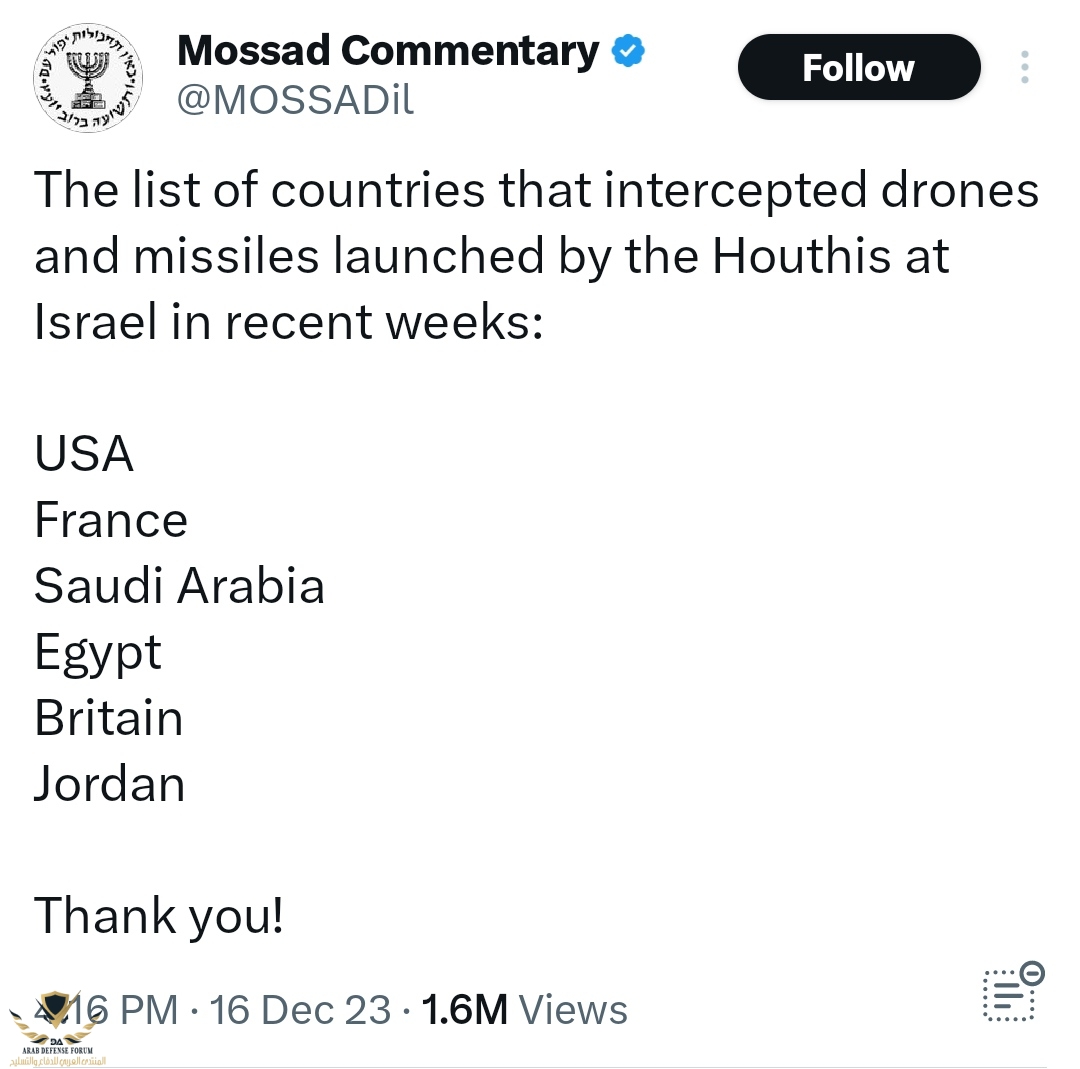Click France in the country list
The width and height of the screenshot is (1080, 1069).
click(x=111, y=520)
